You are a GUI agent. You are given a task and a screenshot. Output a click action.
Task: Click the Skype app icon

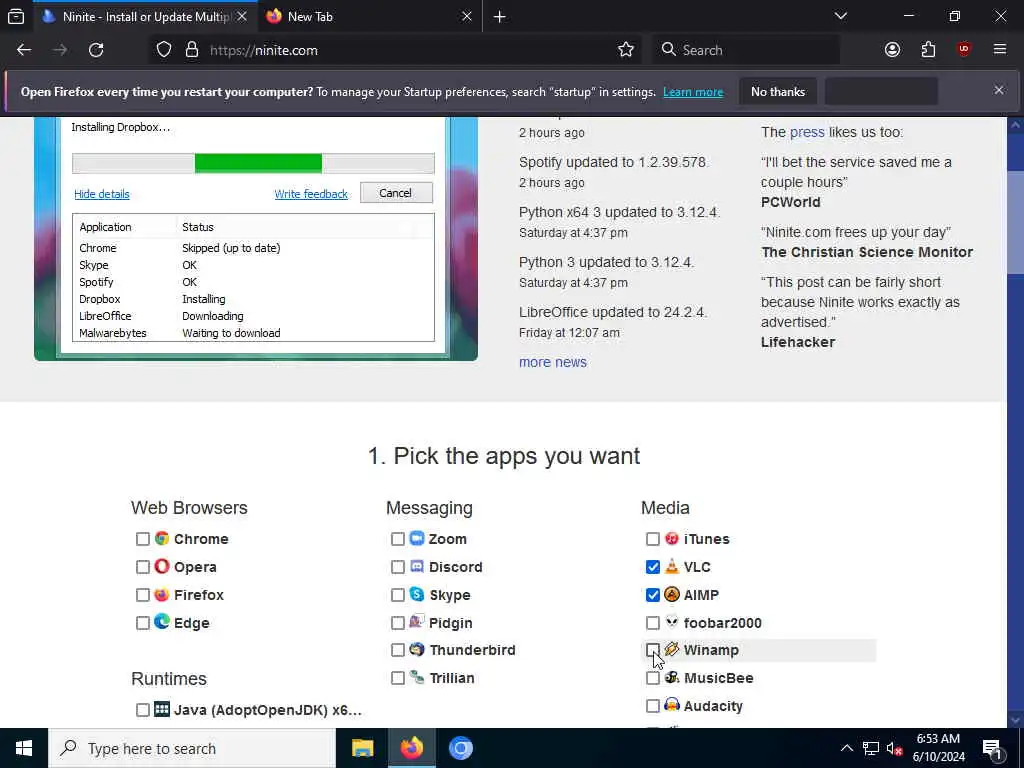(417, 594)
